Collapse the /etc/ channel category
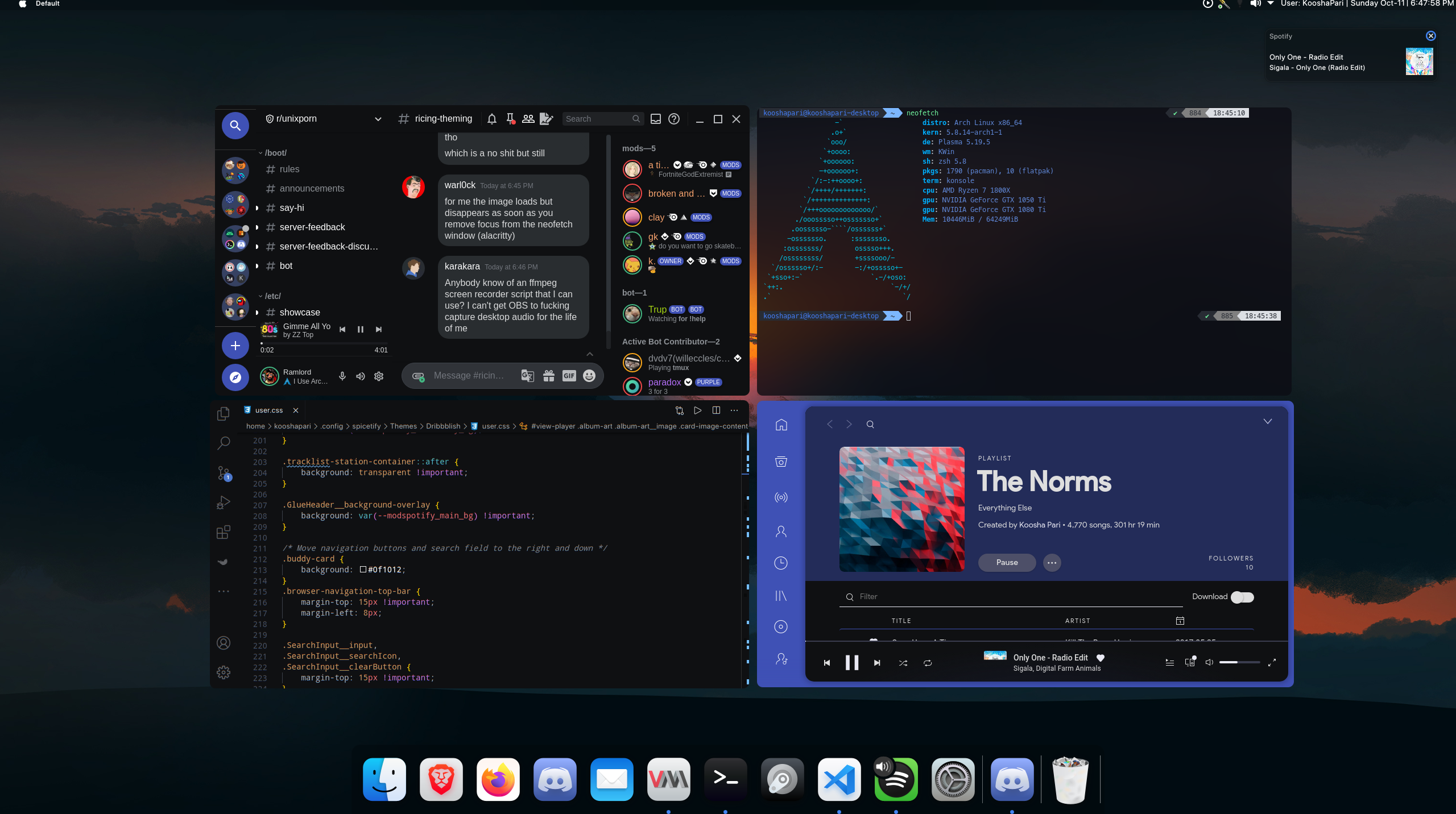 point(272,296)
